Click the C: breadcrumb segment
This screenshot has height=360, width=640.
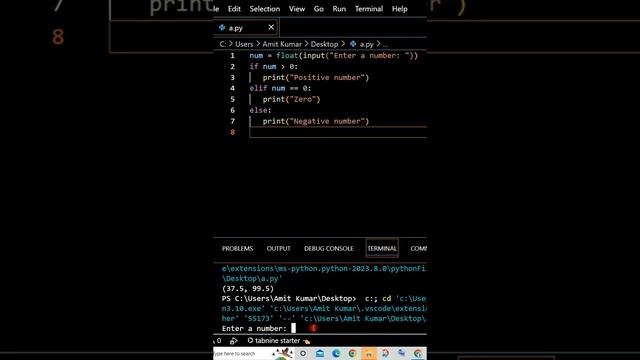coord(222,44)
